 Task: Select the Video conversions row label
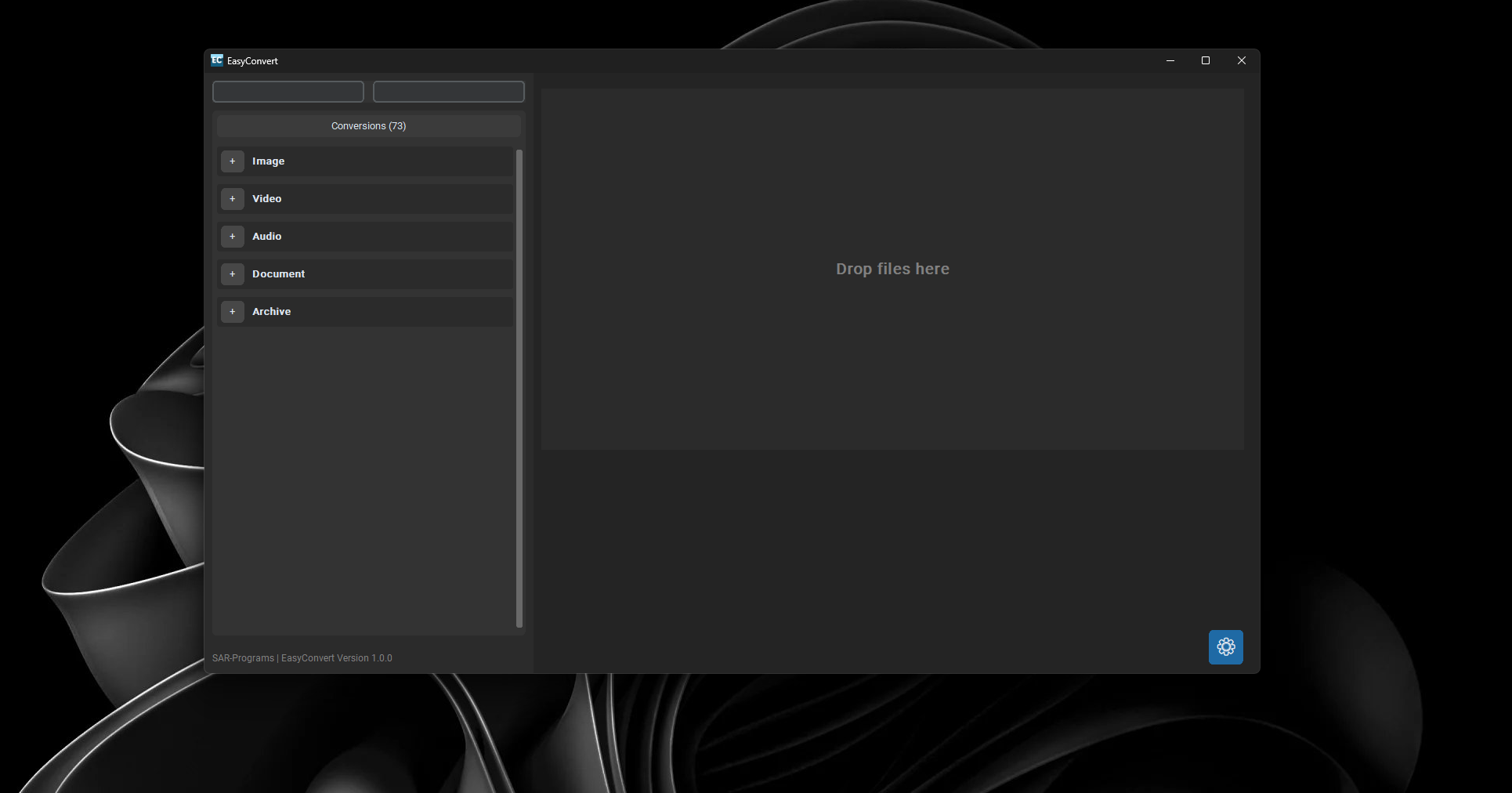[x=266, y=199]
